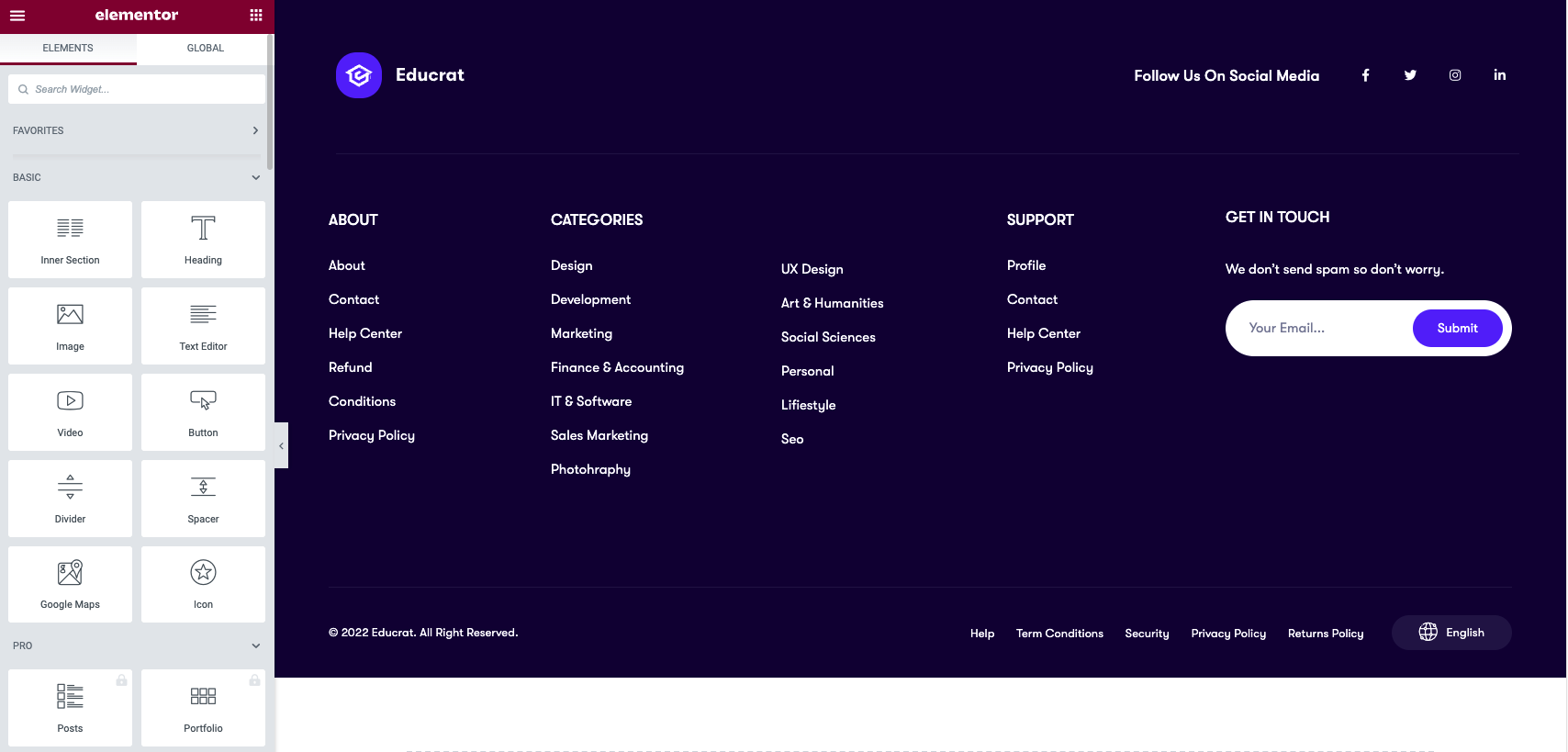Open the English language selector
1568x752 pixels.
point(1451,633)
